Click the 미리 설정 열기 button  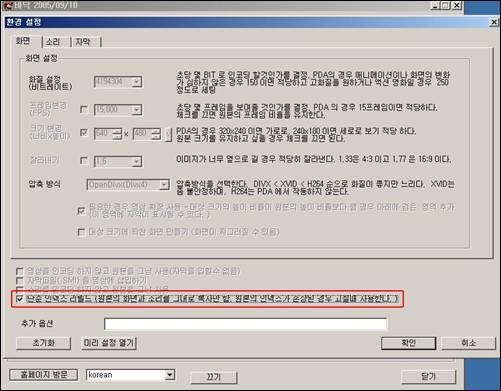pyautogui.click(x=109, y=343)
